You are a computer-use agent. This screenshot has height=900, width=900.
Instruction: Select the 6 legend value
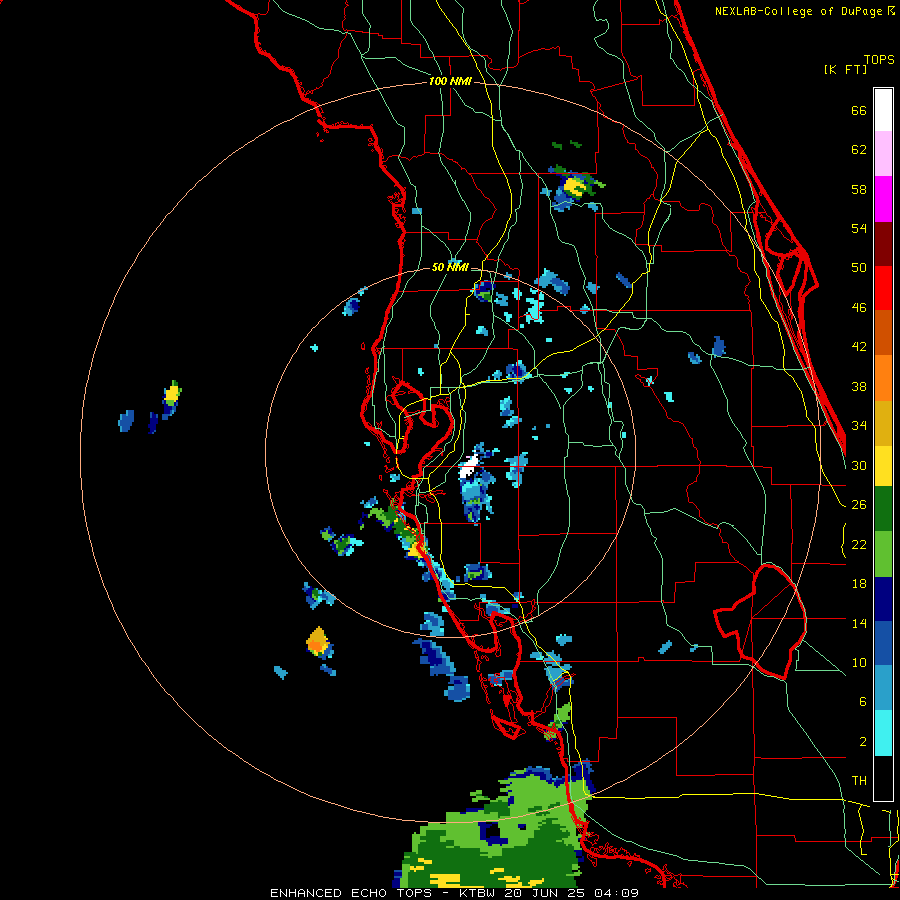click(863, 701)
